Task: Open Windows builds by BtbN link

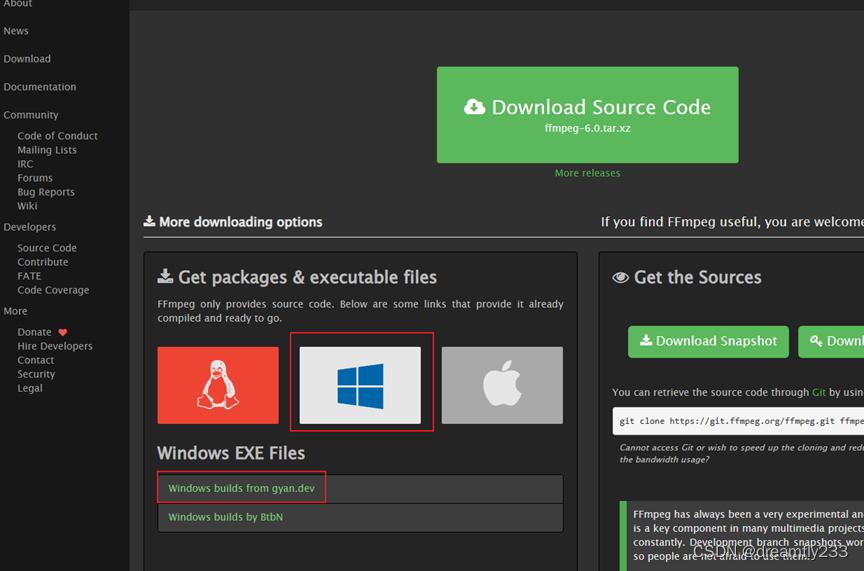Action: pyautogui.click(x=225, y=517)
